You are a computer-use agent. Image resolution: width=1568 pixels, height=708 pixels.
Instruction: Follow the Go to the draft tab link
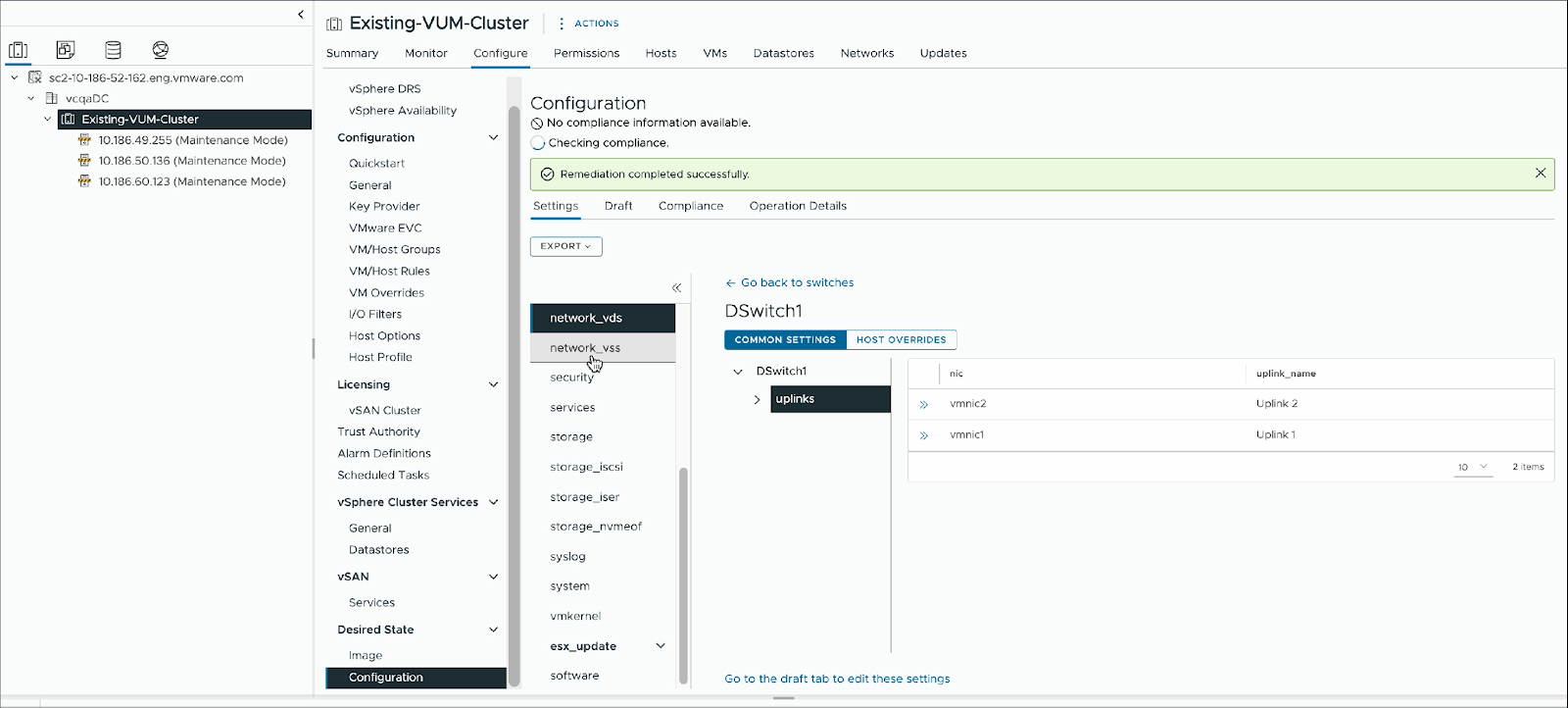point(837,679)
